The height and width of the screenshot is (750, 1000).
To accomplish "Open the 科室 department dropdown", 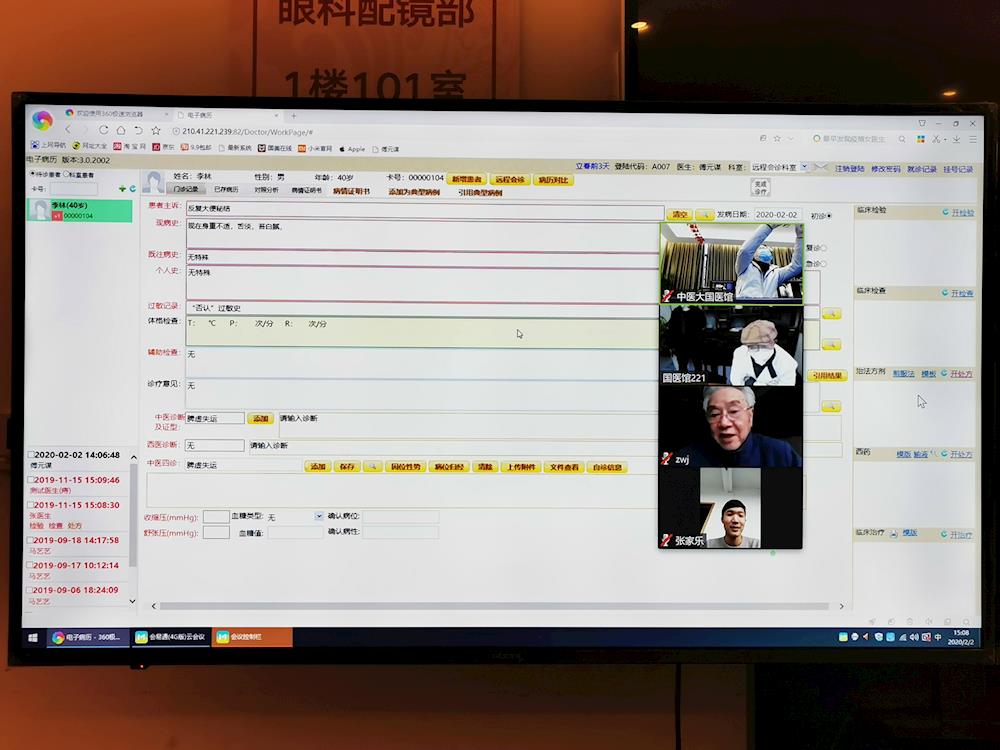I will (x=806, y=168).
